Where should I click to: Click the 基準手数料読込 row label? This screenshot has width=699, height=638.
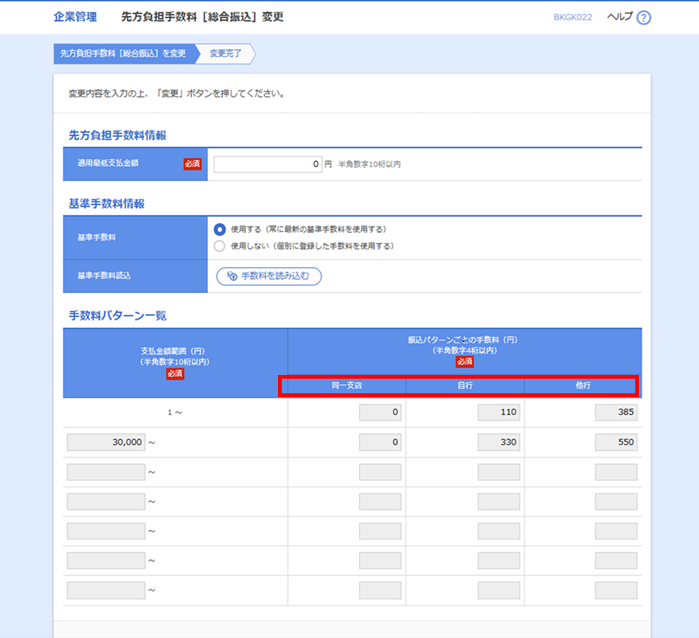tap(104, 276)
